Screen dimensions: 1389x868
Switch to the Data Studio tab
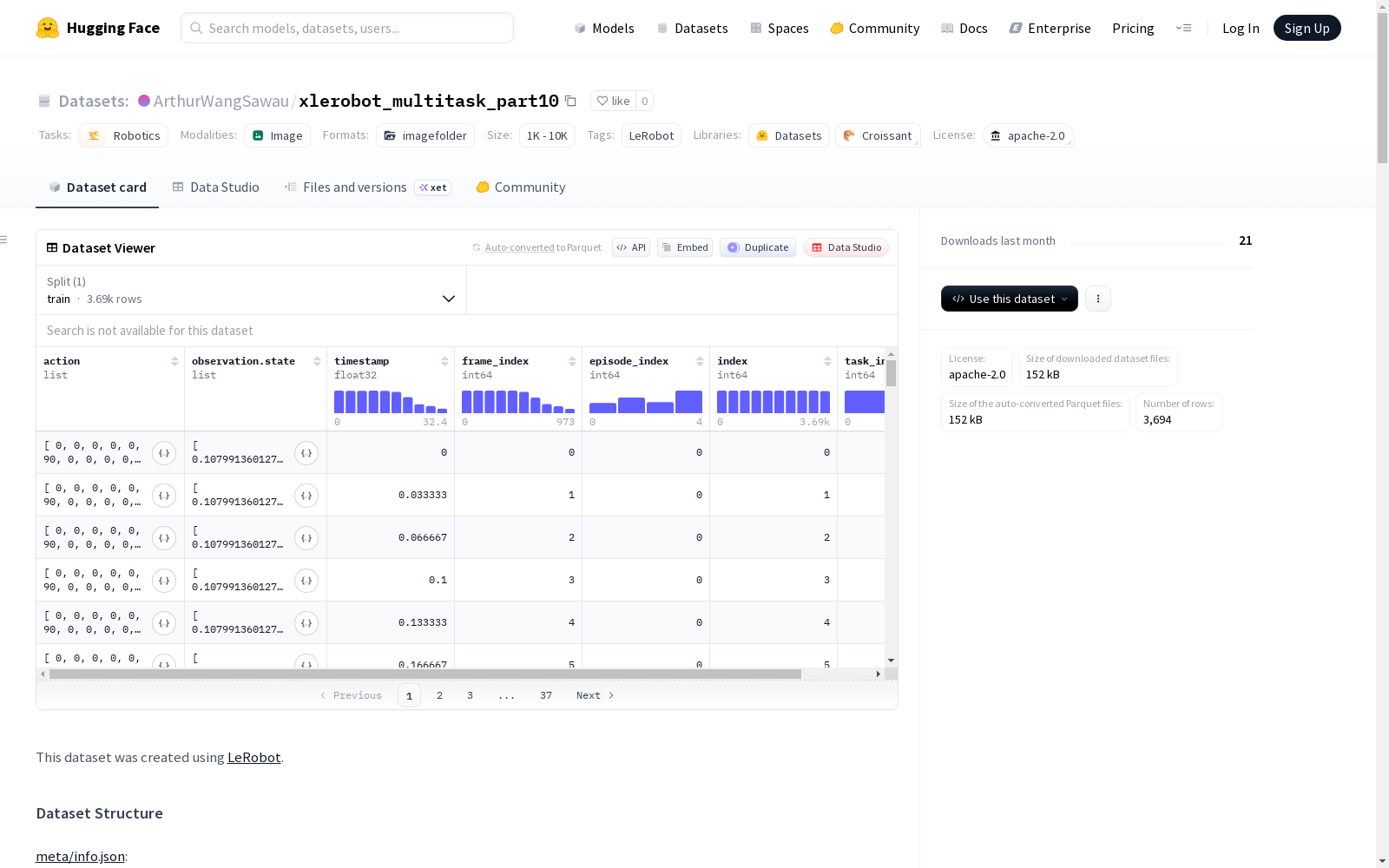[215, 187]
